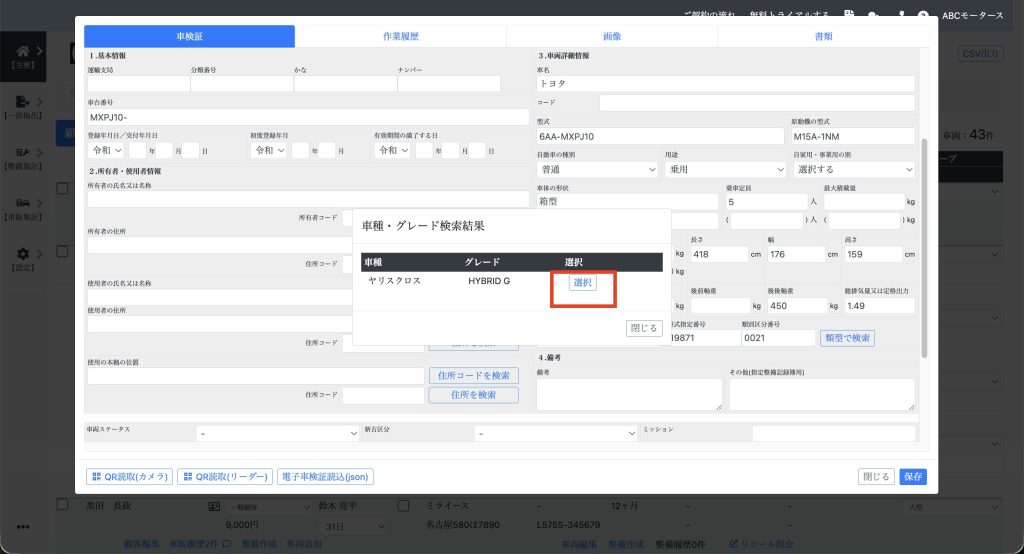This screenshot has width=1024, height=554.
Task: Expand the 車両ステータス dropdown
Action: [277, 433]
